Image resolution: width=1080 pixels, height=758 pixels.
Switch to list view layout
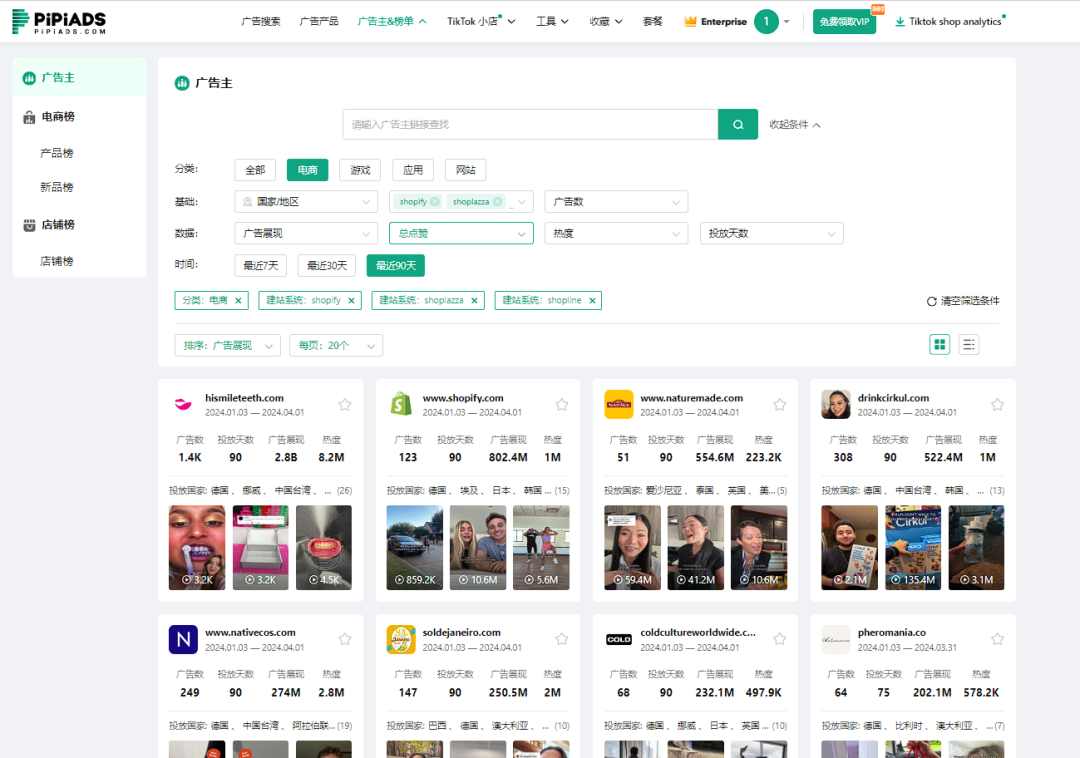coord(969,344)
